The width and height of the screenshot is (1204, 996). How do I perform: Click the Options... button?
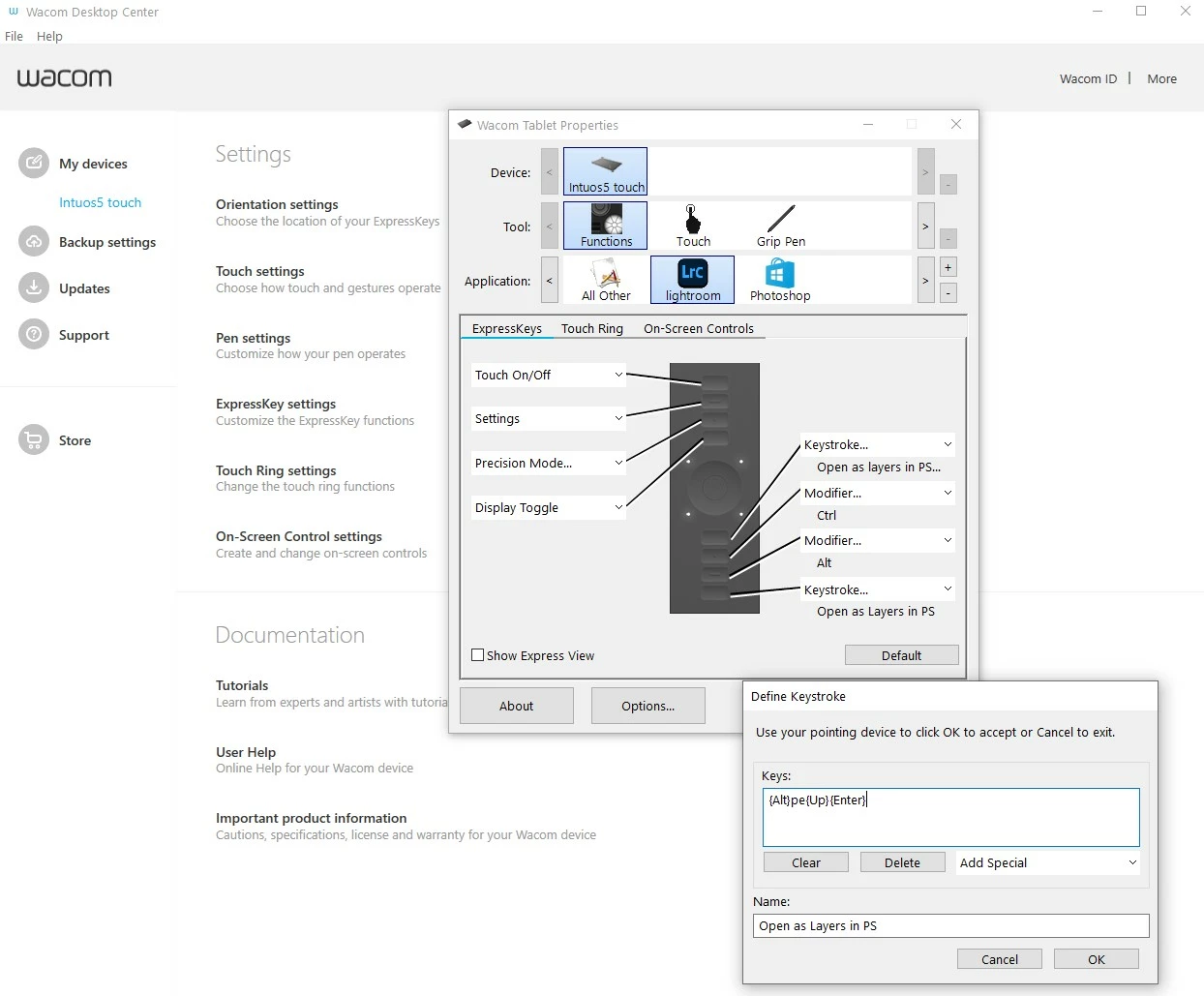(648, 706)
